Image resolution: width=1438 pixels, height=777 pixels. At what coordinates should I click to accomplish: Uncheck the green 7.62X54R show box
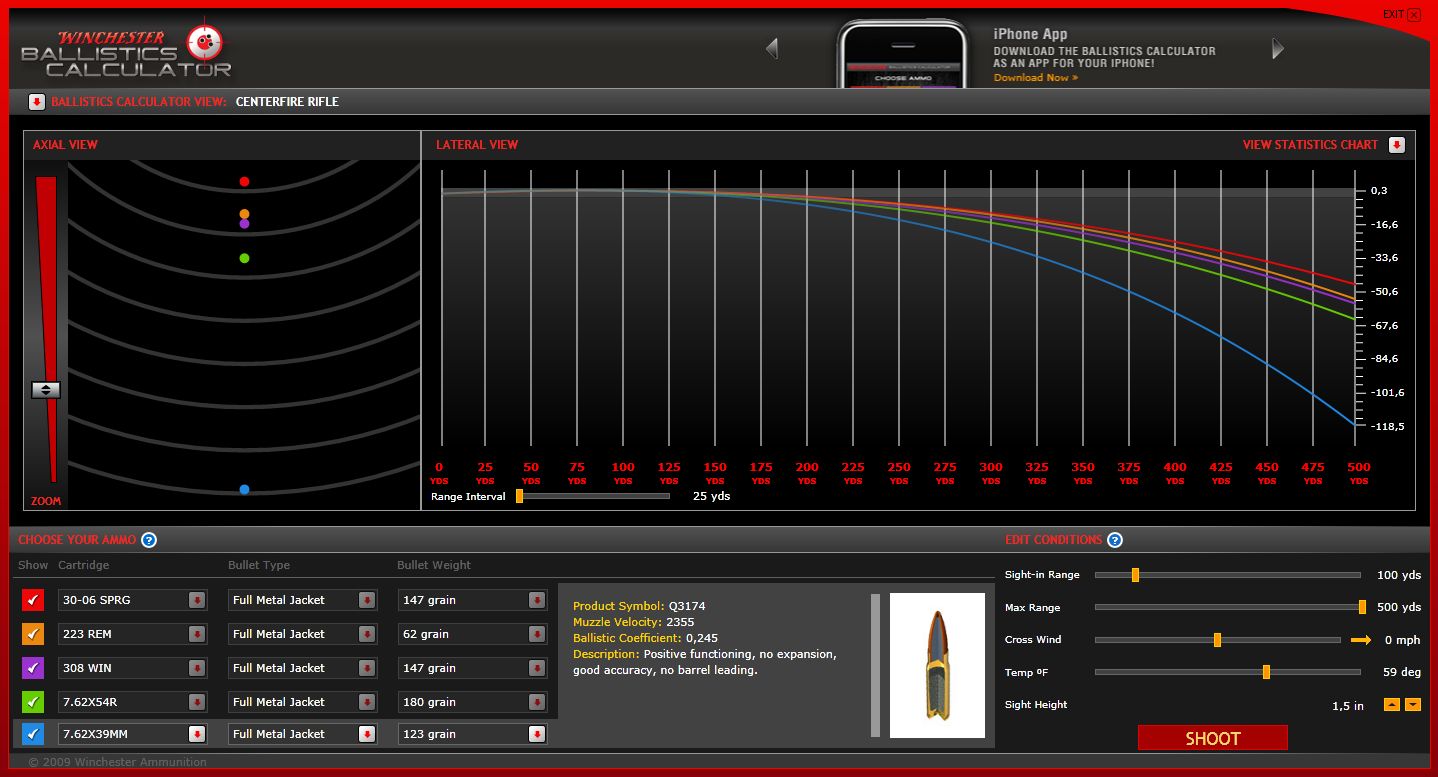[x=33, y=702]
